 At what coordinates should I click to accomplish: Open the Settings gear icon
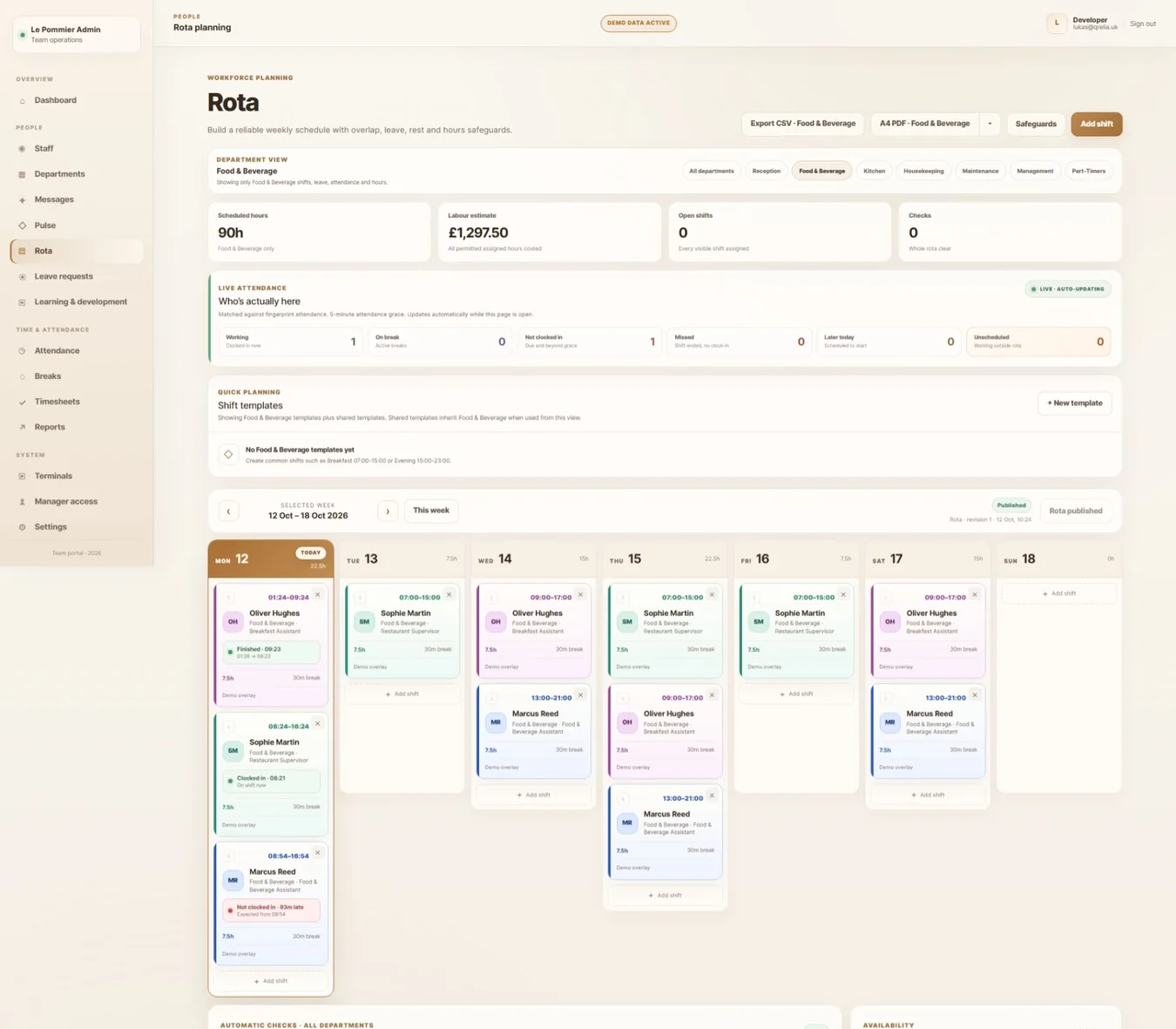[22, 527]
